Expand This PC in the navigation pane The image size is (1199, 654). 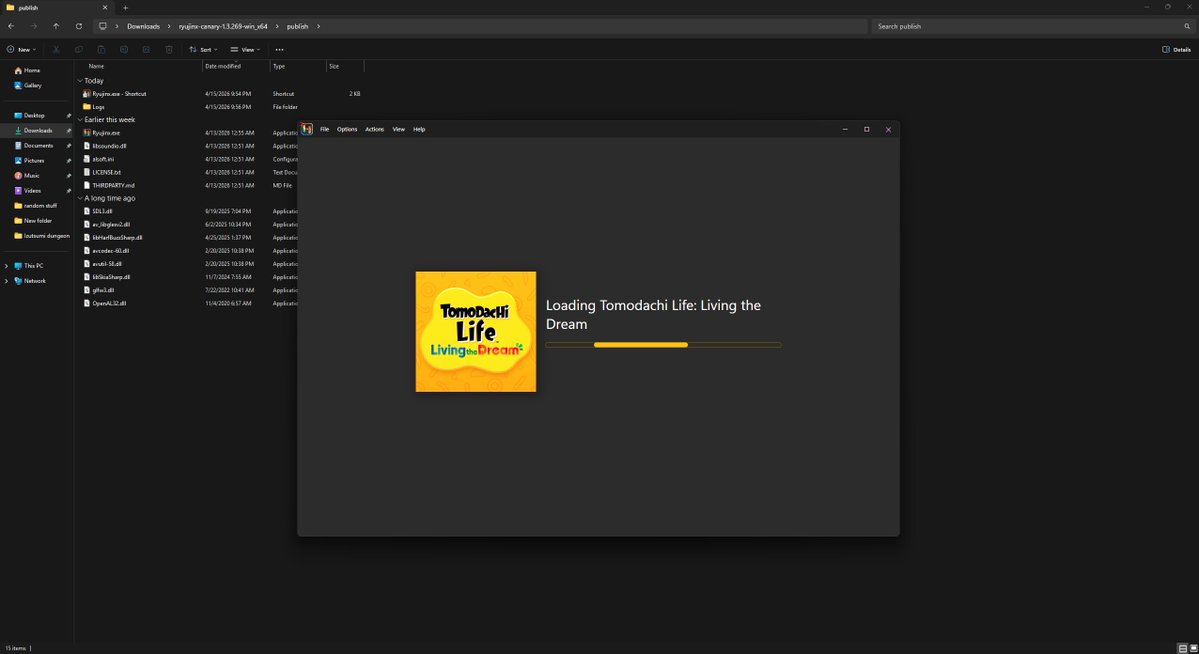[x=6, y=265]
